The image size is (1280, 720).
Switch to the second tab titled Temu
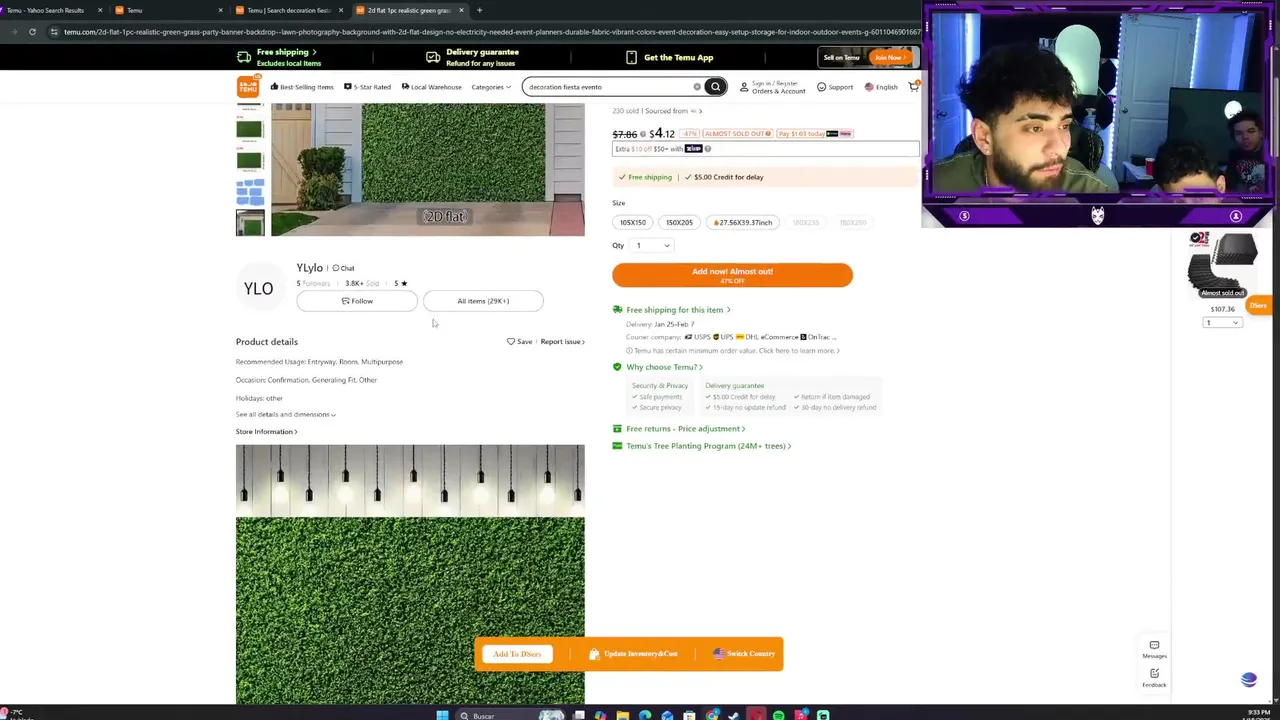tap(166, 10)
